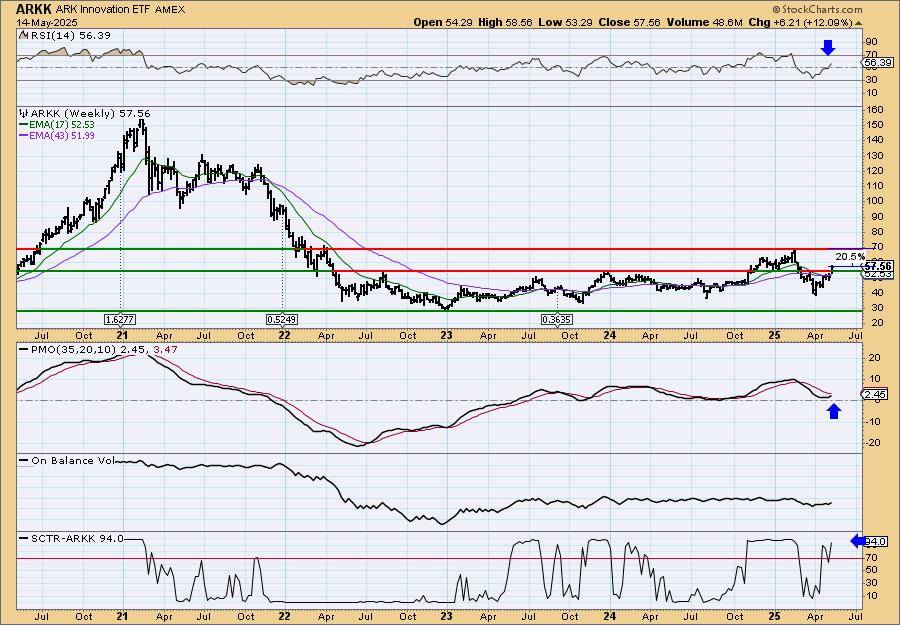Image resolution: width=900 pixels, height=625 pixels.
Task: Open the StockCharts.com copyright link
Action: [817, 9]
